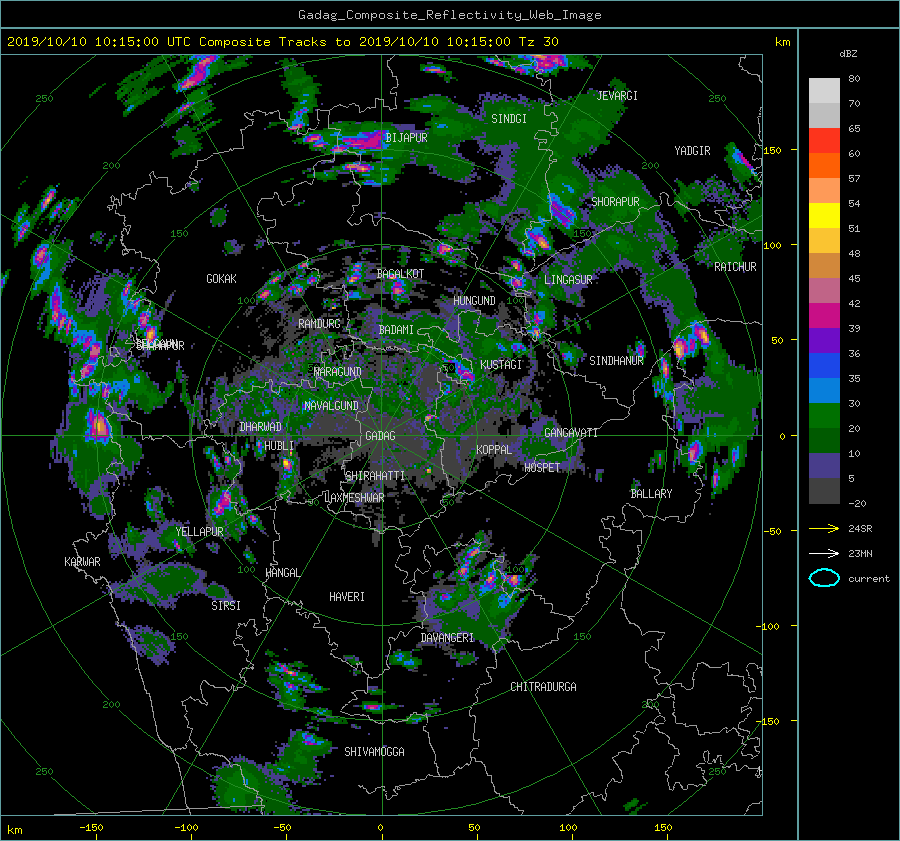The height and width of the screenshot is (841, 900).
Task: Click the BAGALKOT city label
Action: 400,274
